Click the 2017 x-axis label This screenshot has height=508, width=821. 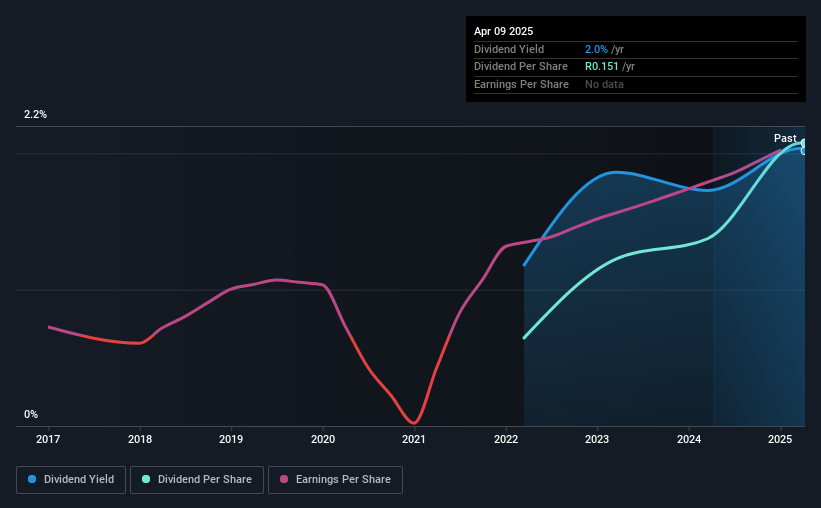(x=48, y=439)
